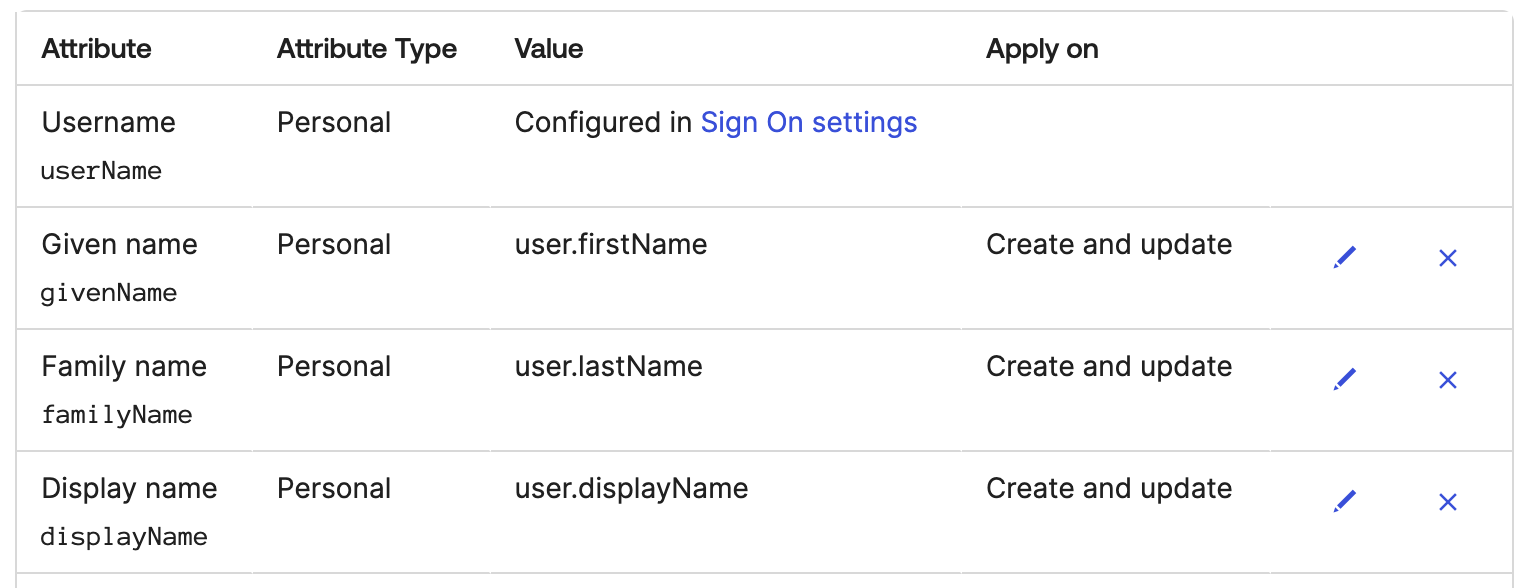Click Create and update in Family name row
1524x588 pixels.
pyautogui.click(x=1109, y=366)
